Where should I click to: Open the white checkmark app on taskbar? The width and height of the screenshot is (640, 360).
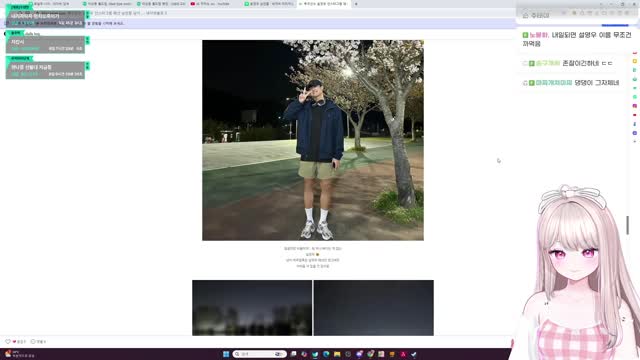tap(414, 354)
